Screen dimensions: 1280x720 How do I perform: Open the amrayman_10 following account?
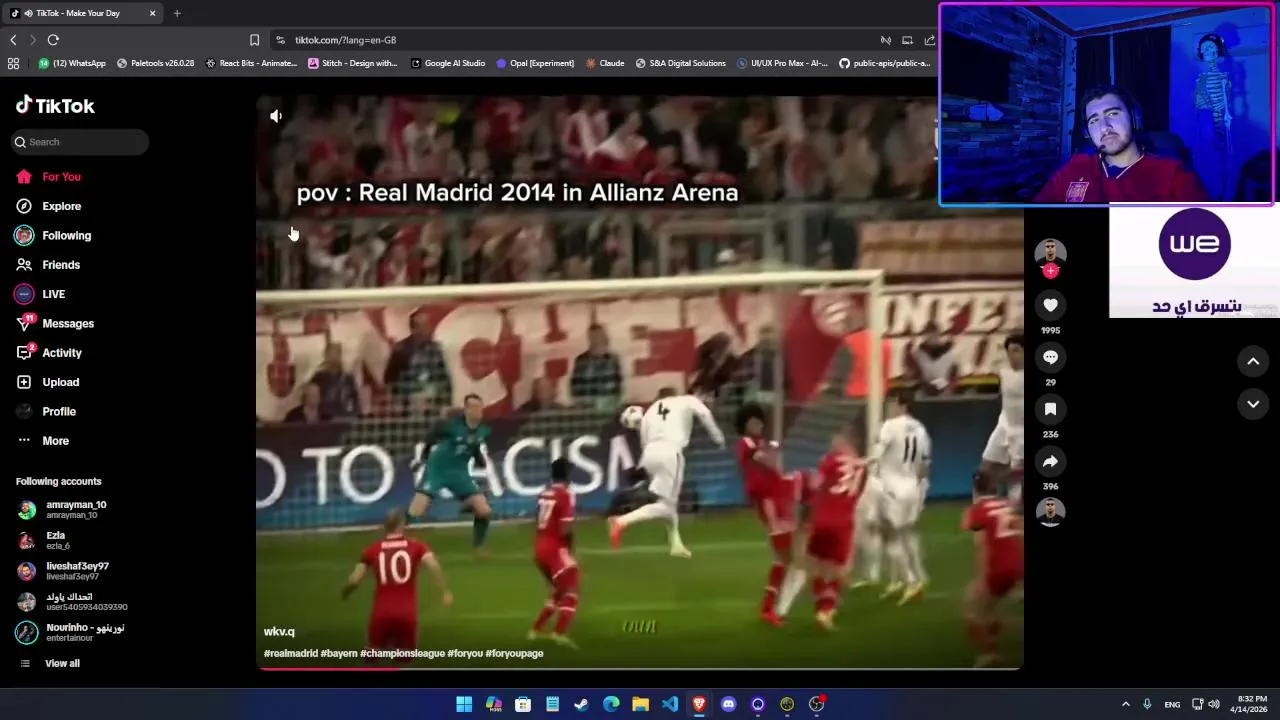tap(75, 509)
